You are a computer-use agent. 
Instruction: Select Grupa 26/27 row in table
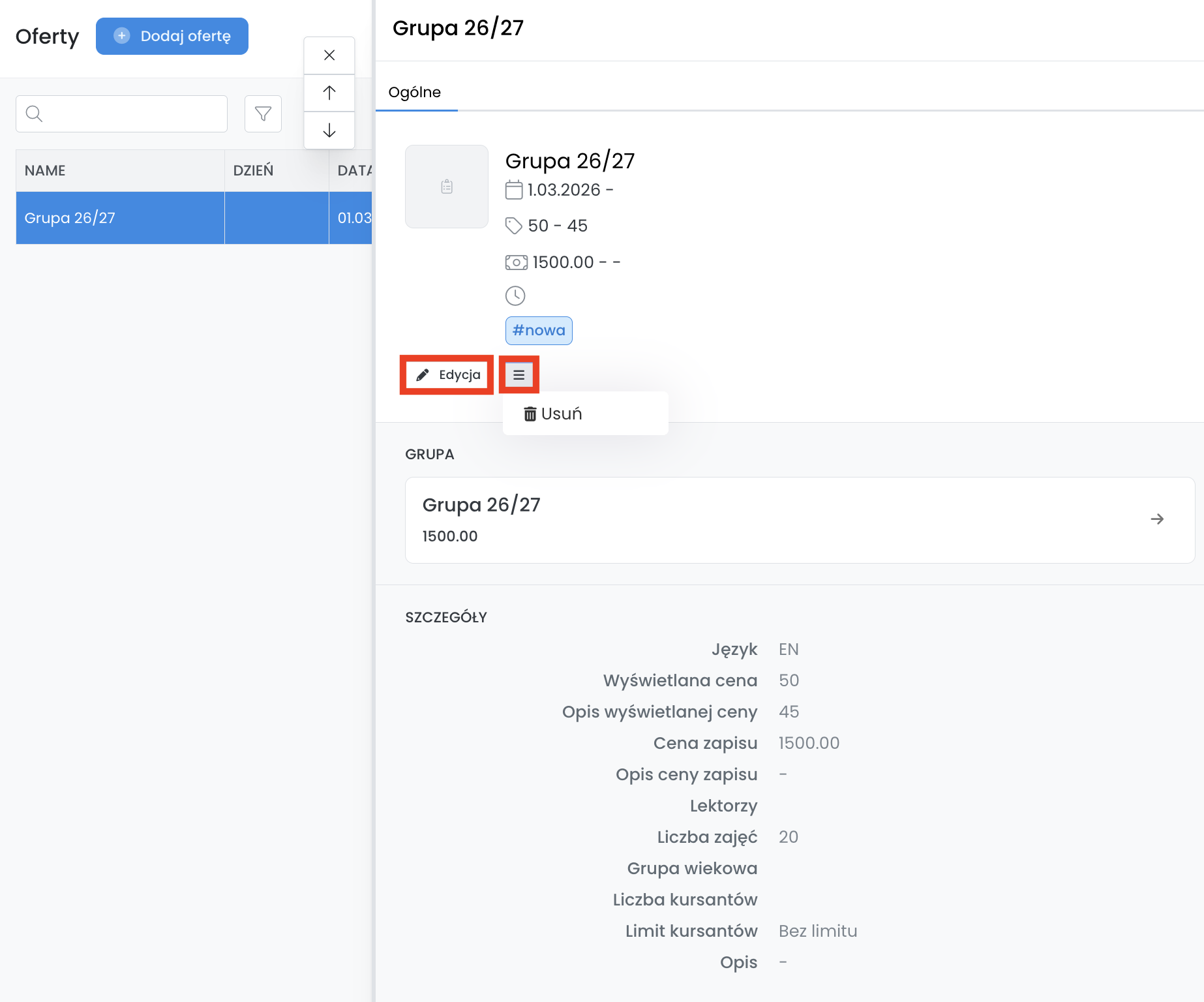click(120, 218)
